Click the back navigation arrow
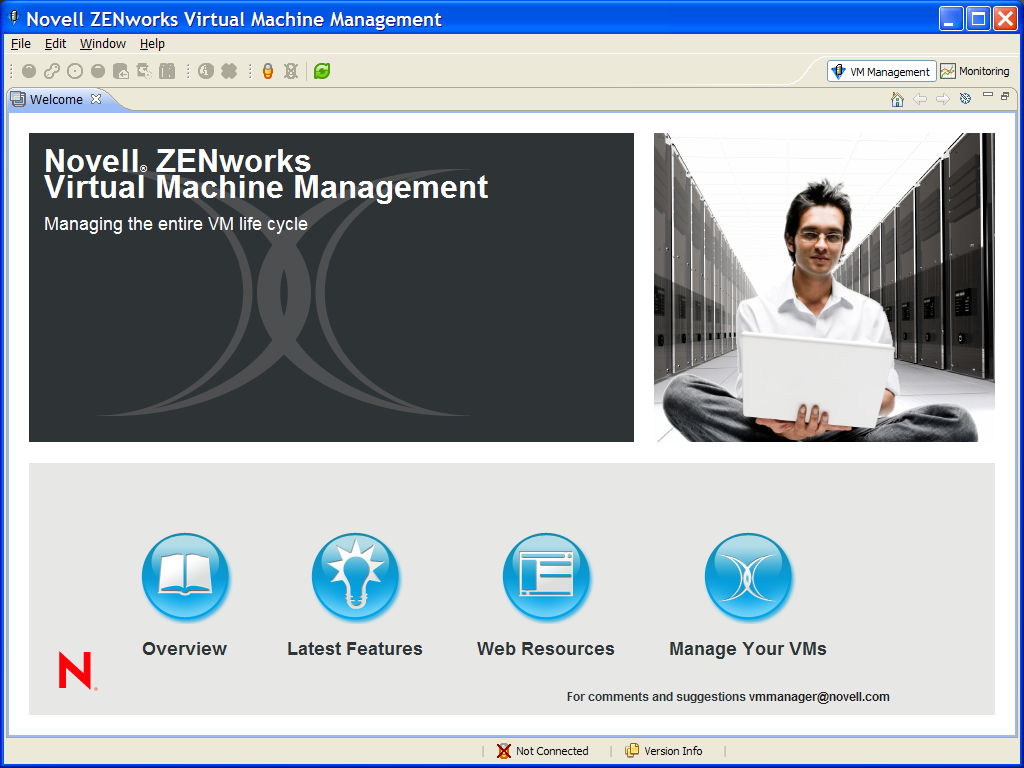 click(x=920, y=98)
